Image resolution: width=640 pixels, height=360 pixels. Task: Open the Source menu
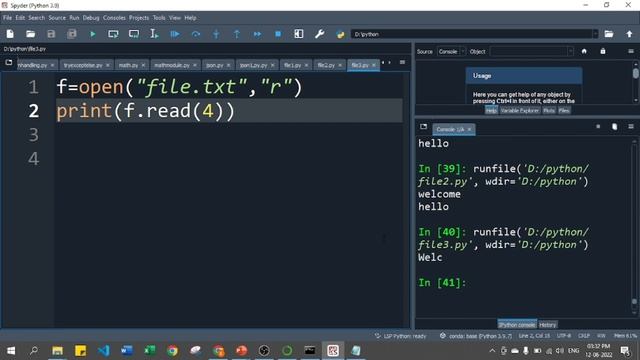pos(57,18)
